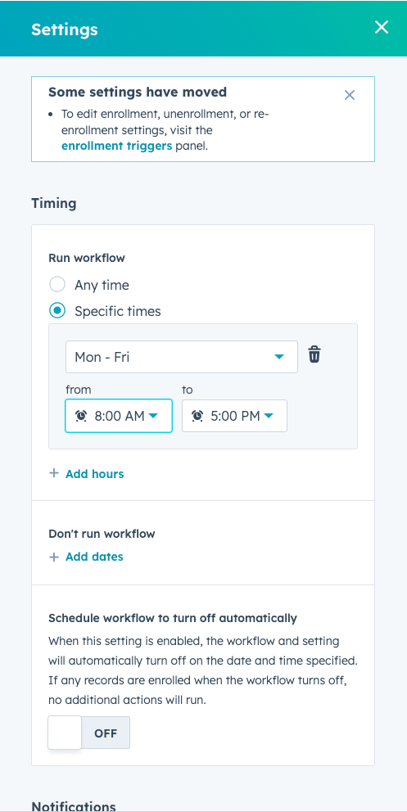The image size is (407, 812).
Task: Click the Settings header title
Action: 64,30
